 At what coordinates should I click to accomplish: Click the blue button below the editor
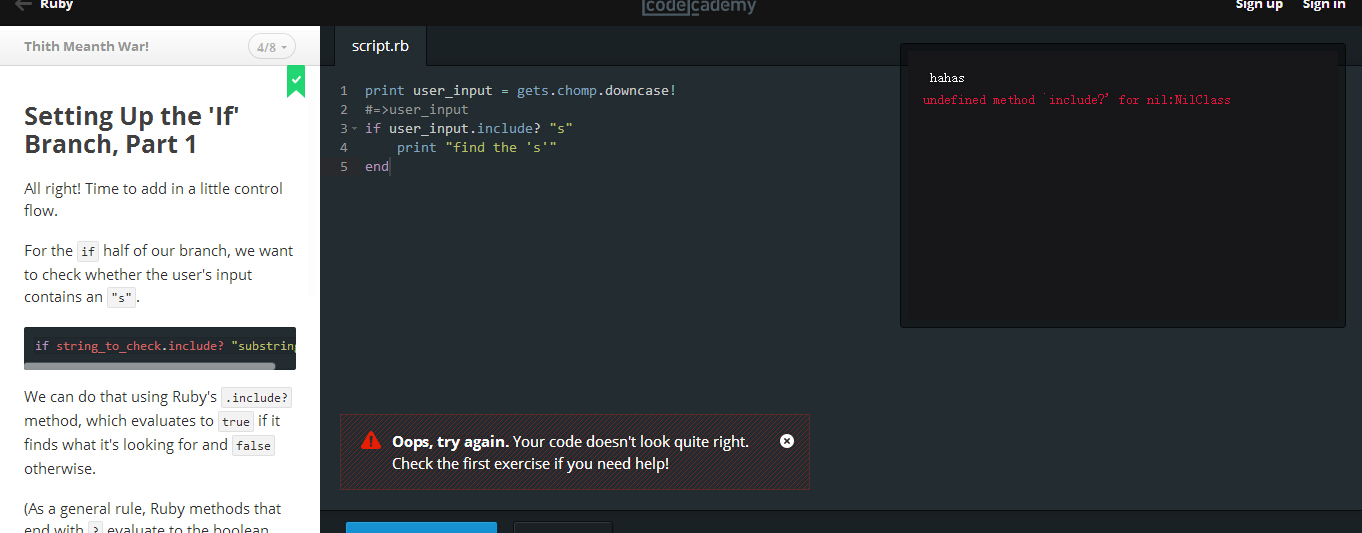click(421, 527)
